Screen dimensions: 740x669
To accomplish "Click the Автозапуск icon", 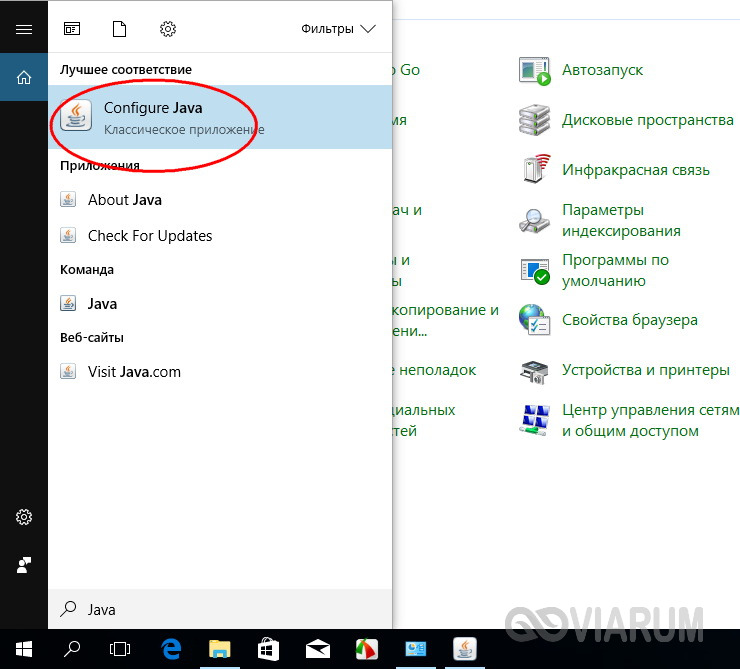I will 534,71.
